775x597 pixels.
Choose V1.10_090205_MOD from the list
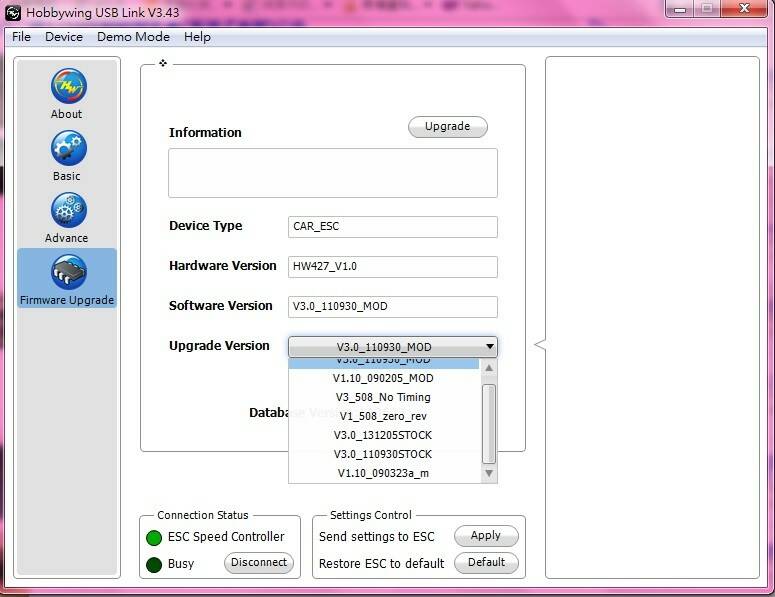pyautogui.click(x=384, y=379)
